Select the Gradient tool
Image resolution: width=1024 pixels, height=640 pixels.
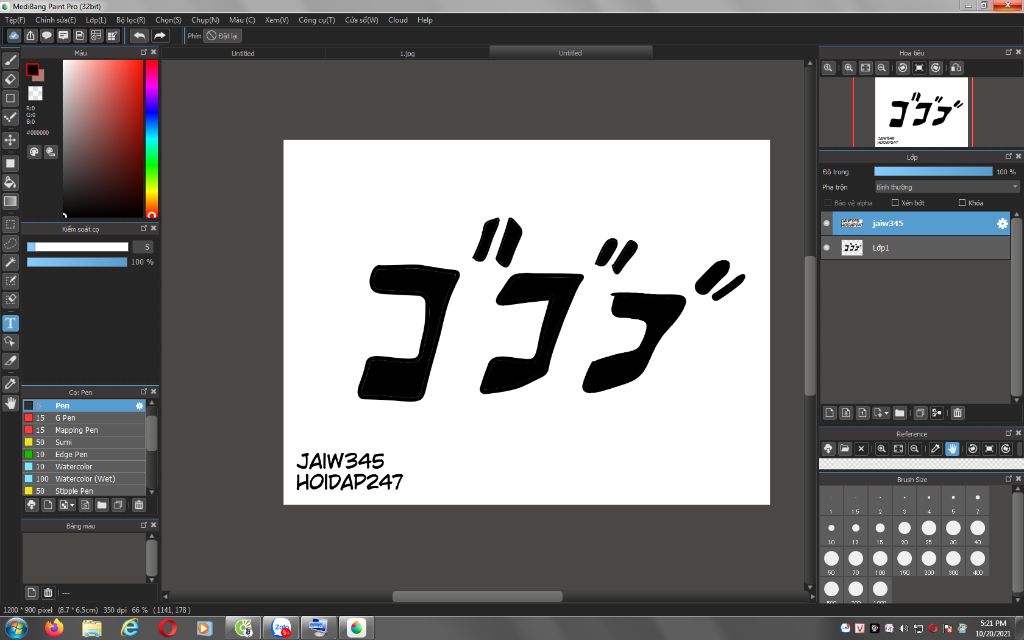point(10,201)
